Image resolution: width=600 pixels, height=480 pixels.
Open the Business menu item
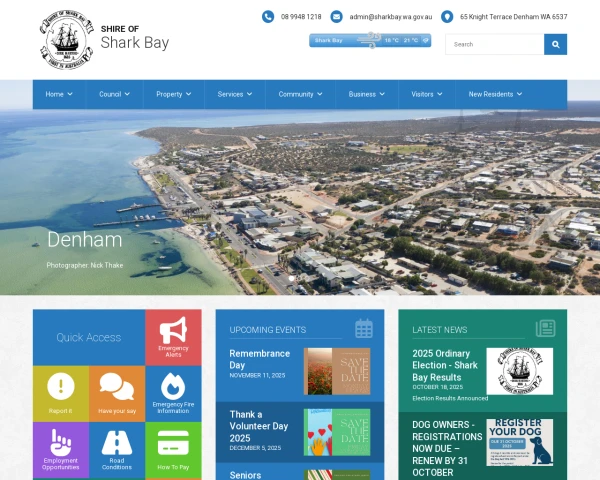pos(362,94)
